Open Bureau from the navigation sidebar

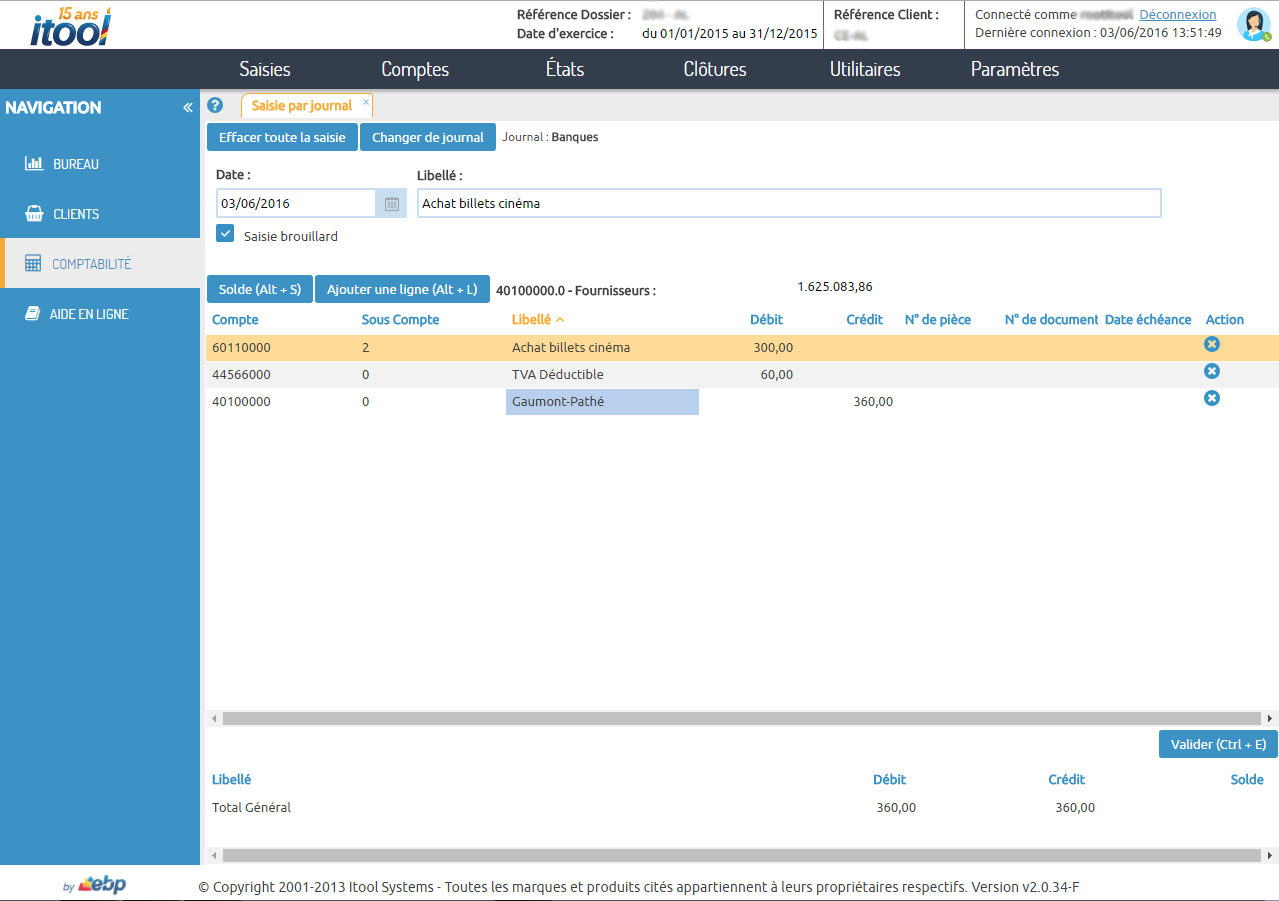click(76, 164)
